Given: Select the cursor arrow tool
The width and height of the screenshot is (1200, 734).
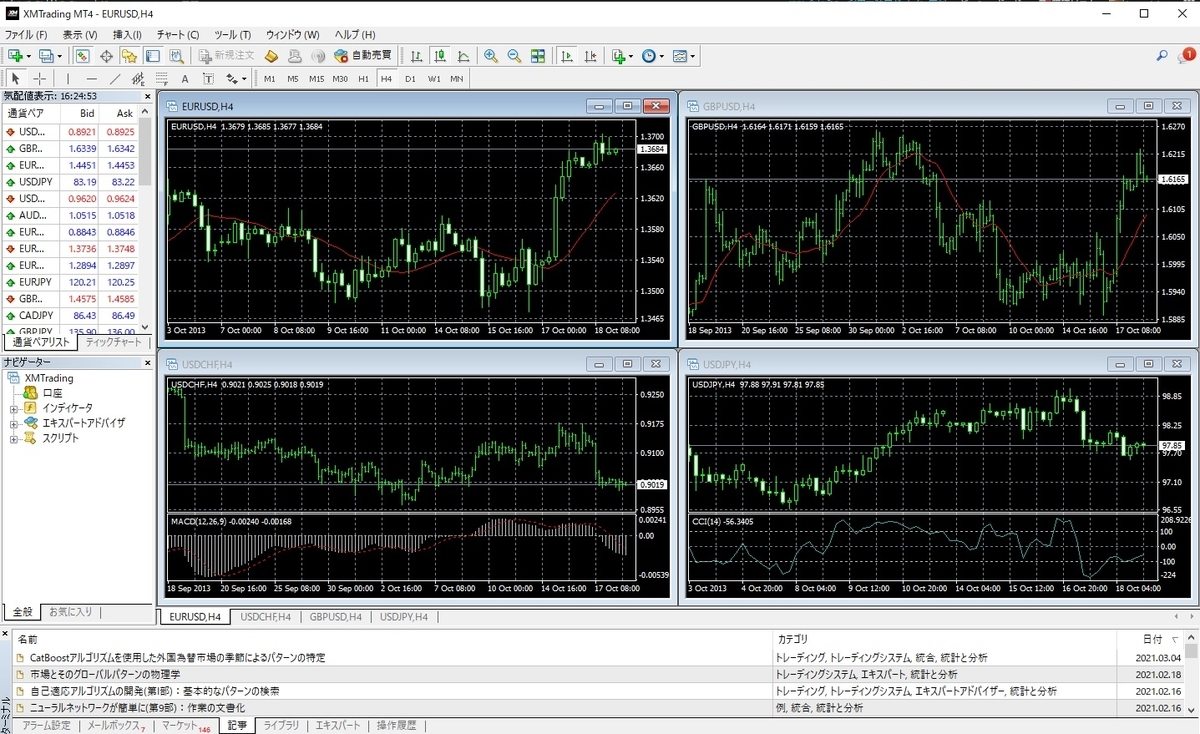Looking at the screenshot, I should coord(16,78).
